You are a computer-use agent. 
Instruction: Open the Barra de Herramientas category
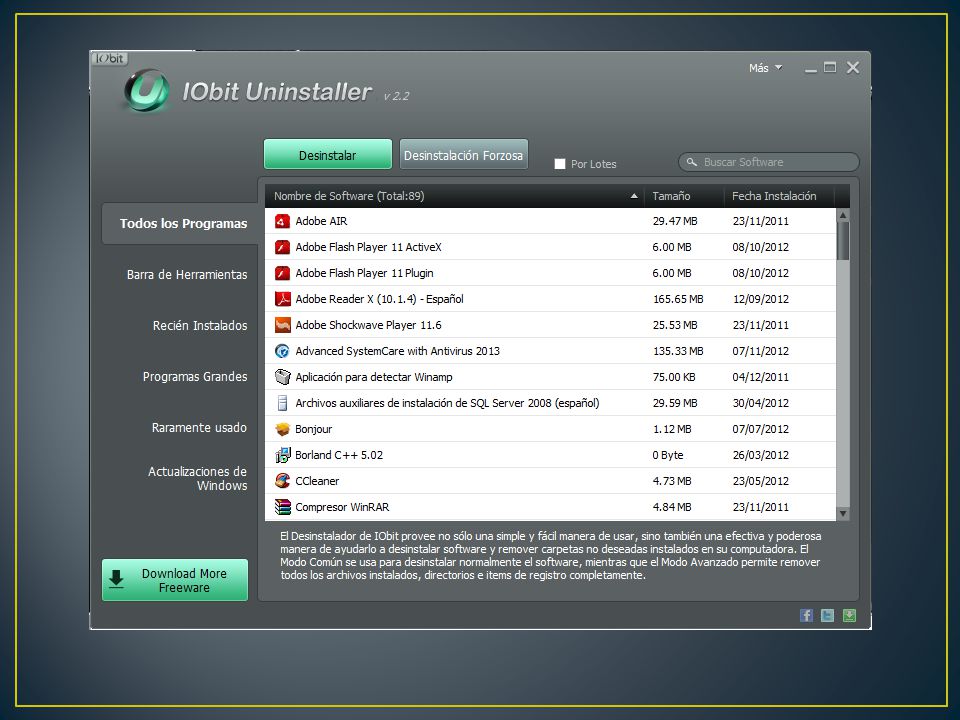(x=187, y=275)
